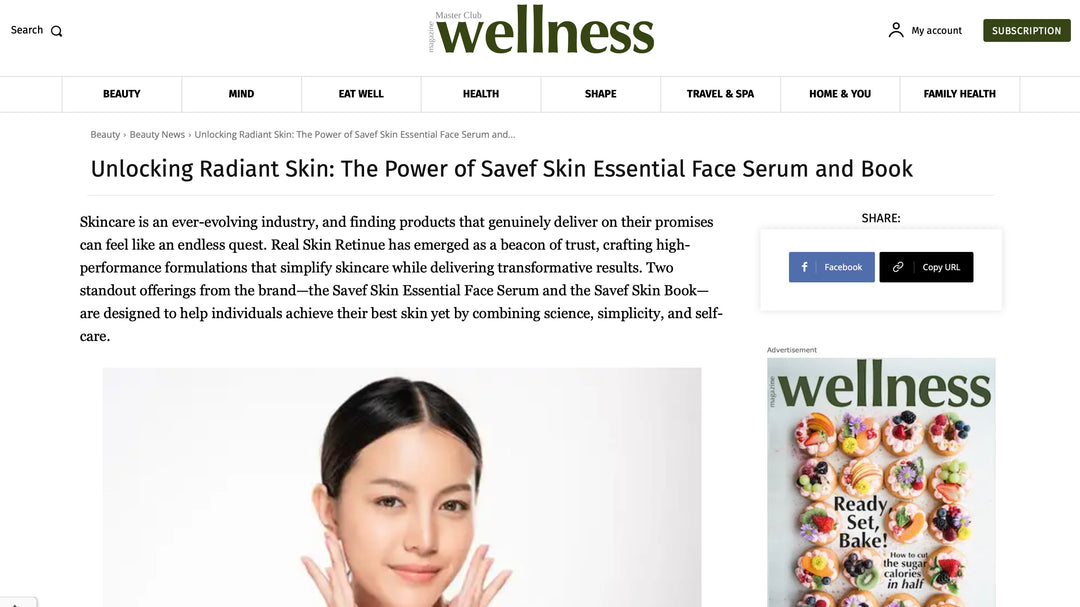Click the Wellness magazine cover advertisement
The height and width of the screenshot is (607, 1080).
[x=881, y=482]
